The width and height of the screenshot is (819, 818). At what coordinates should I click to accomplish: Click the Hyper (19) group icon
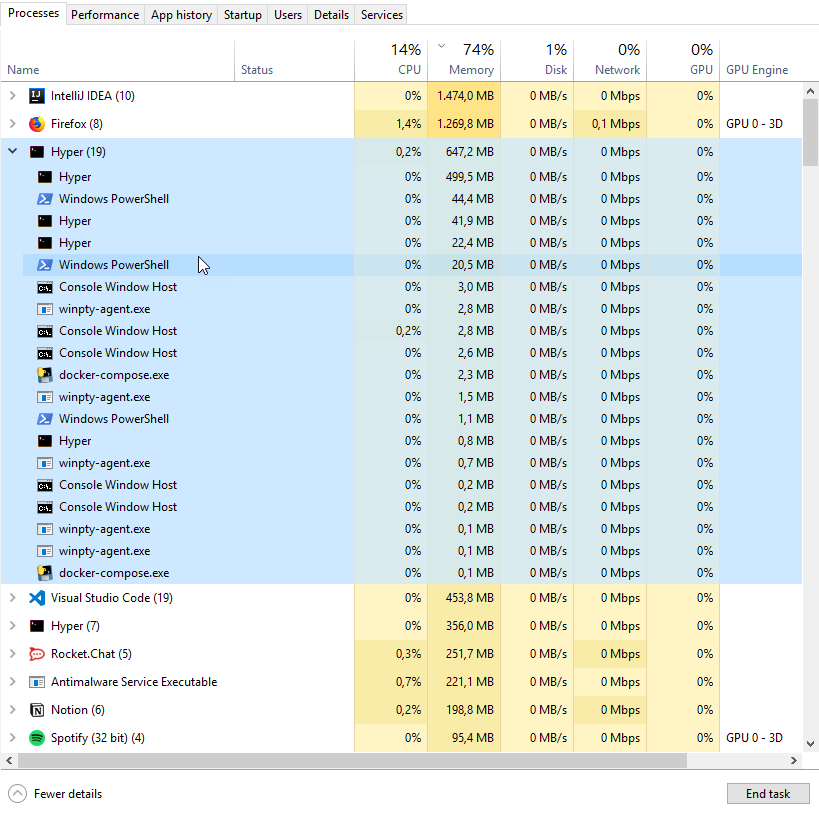click(37, 152)
